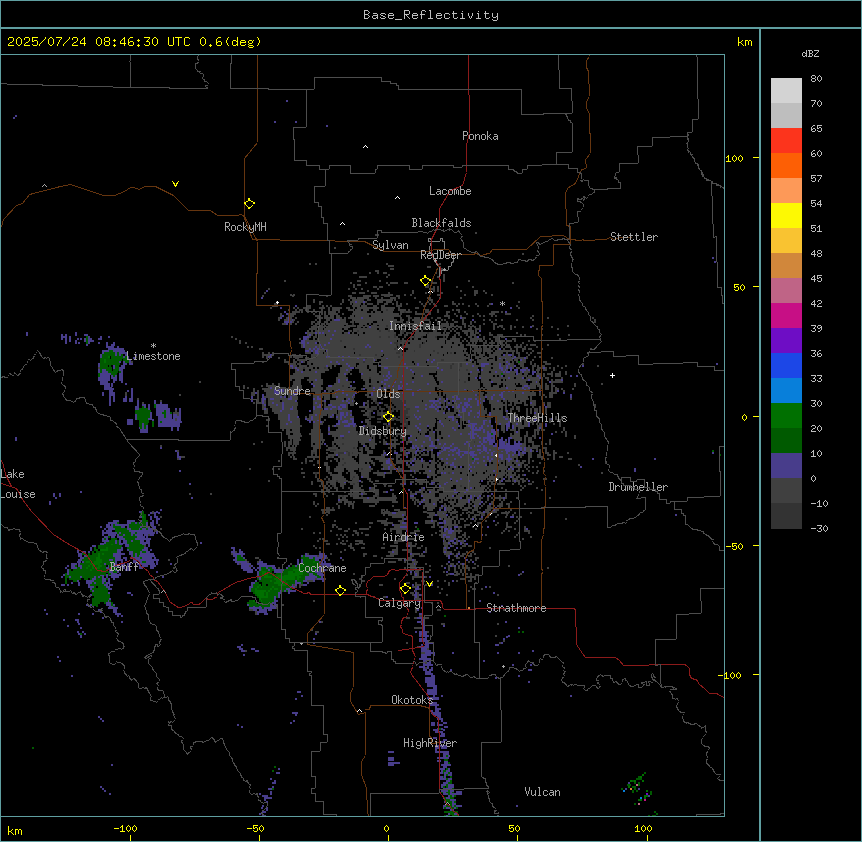Click the RedDeer city label
The image size is (862, 842).
pyautogui.click(x=440, y=255)
